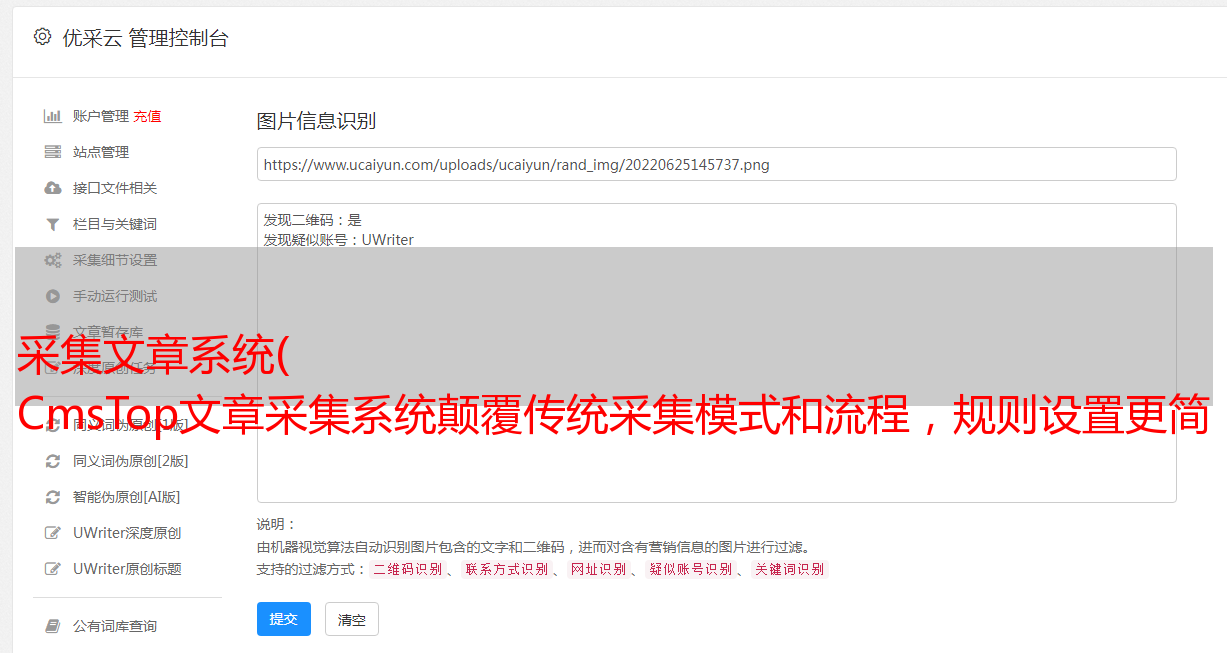
Task: Click the edit icon for UWriter原创标题
Action: coord(53,569)
